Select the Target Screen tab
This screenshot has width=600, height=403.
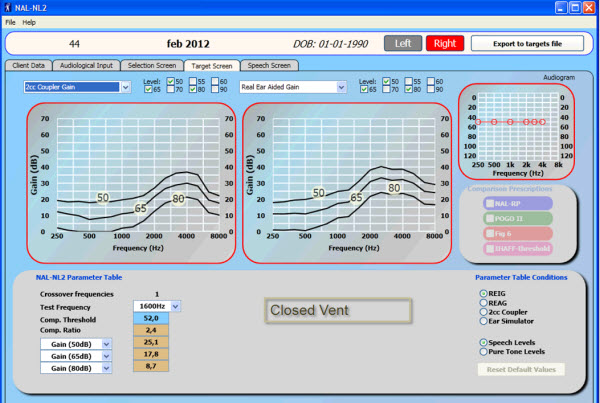pos(212,66)
